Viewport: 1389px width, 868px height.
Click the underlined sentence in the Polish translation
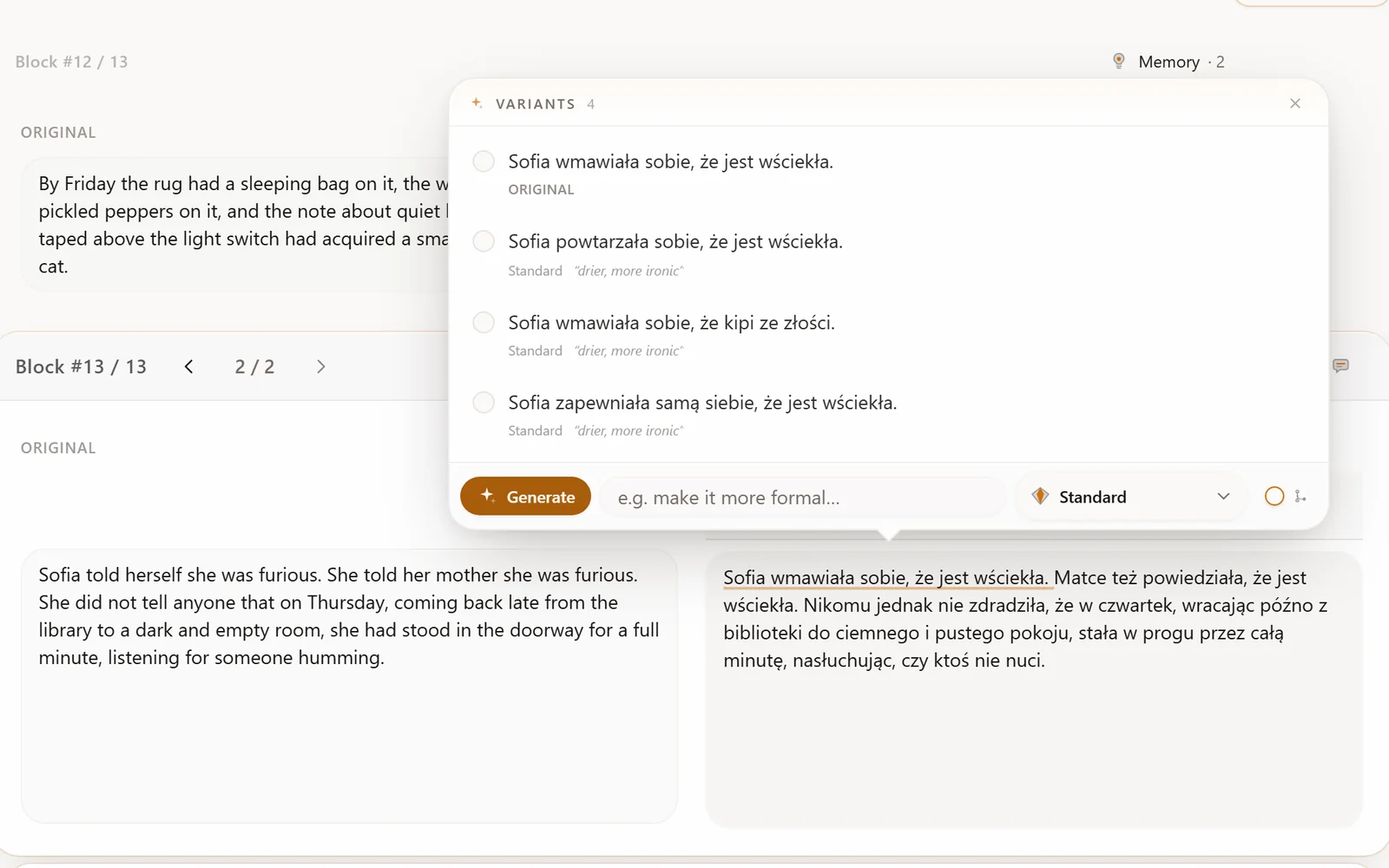click(x=885, y=578)
